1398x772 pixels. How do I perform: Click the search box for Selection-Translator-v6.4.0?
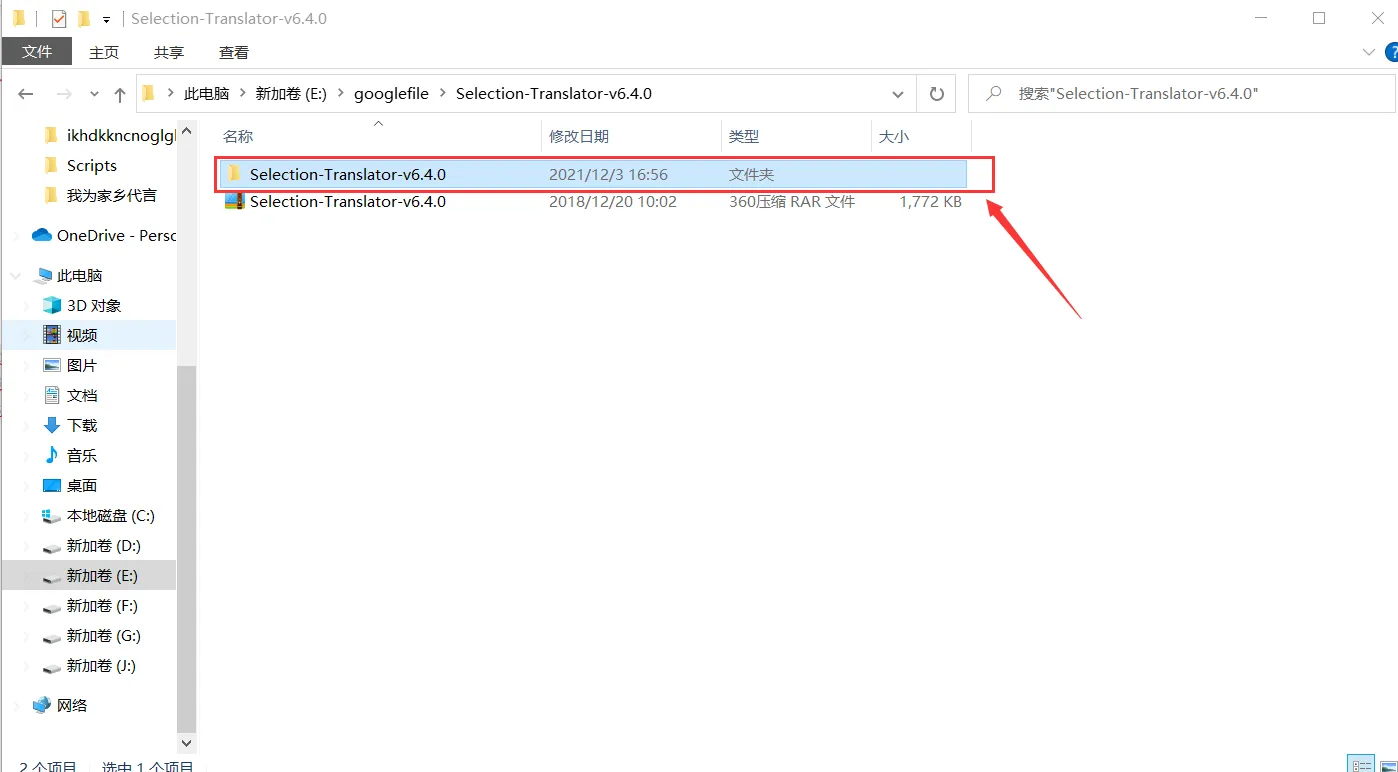pos(1181,94)
